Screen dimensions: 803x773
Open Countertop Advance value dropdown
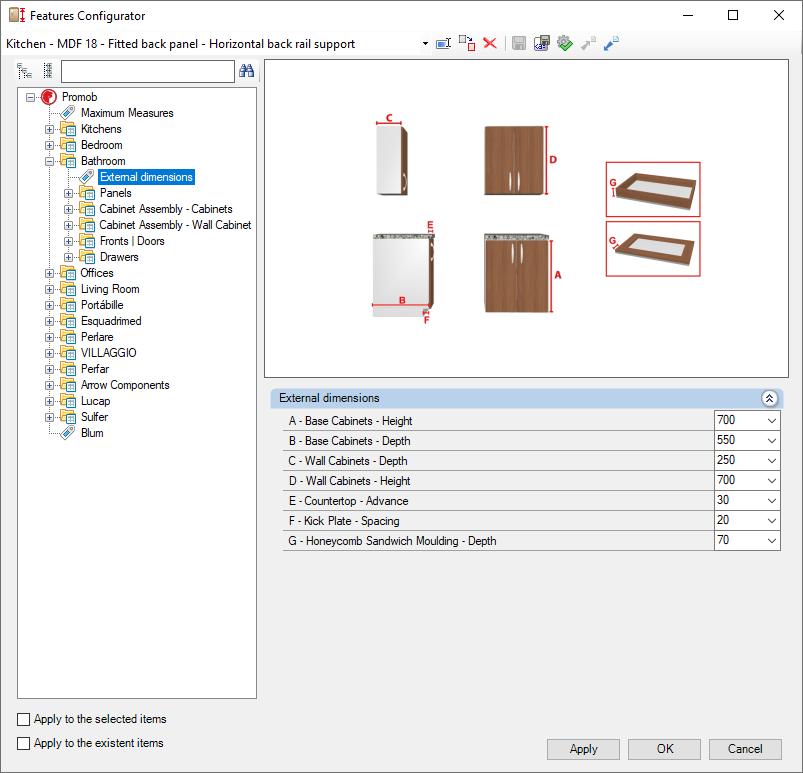coord(772,501)
